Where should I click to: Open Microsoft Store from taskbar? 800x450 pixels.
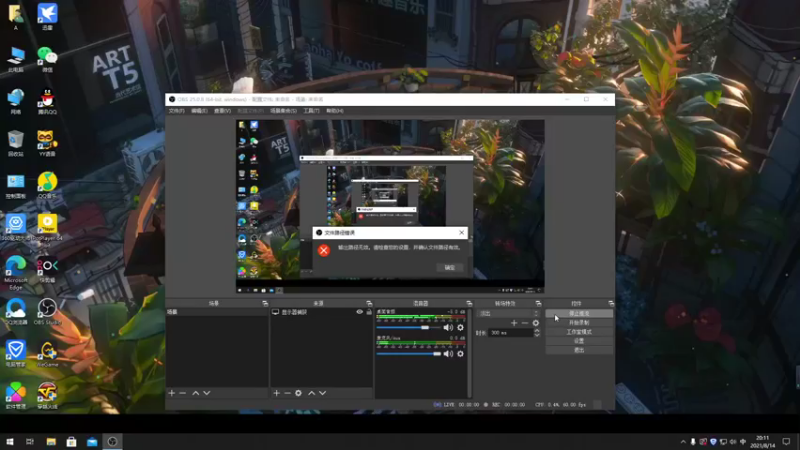click(71, 442)
